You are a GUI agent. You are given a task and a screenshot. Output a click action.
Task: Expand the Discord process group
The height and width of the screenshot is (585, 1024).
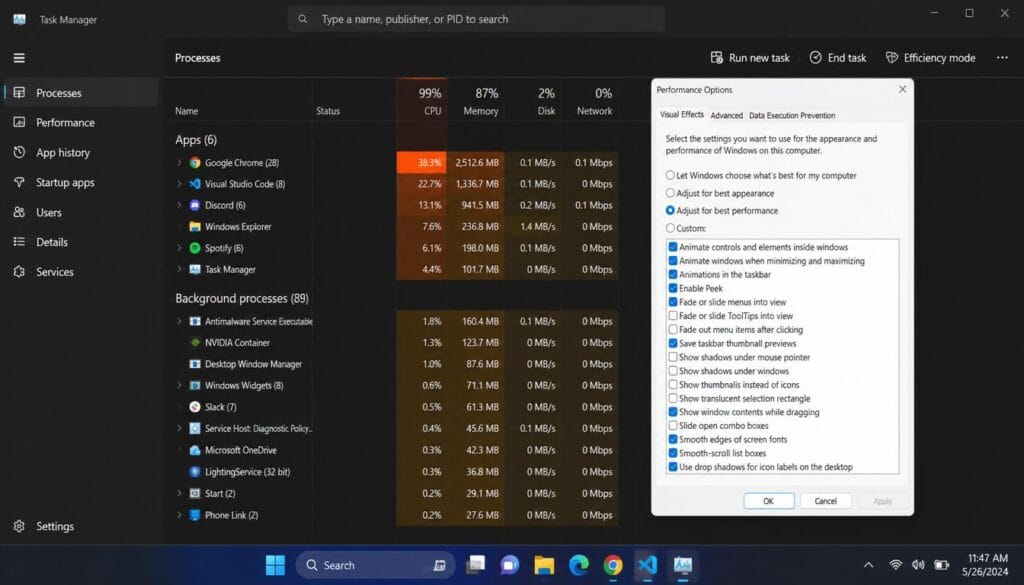(x=179, y=205)
